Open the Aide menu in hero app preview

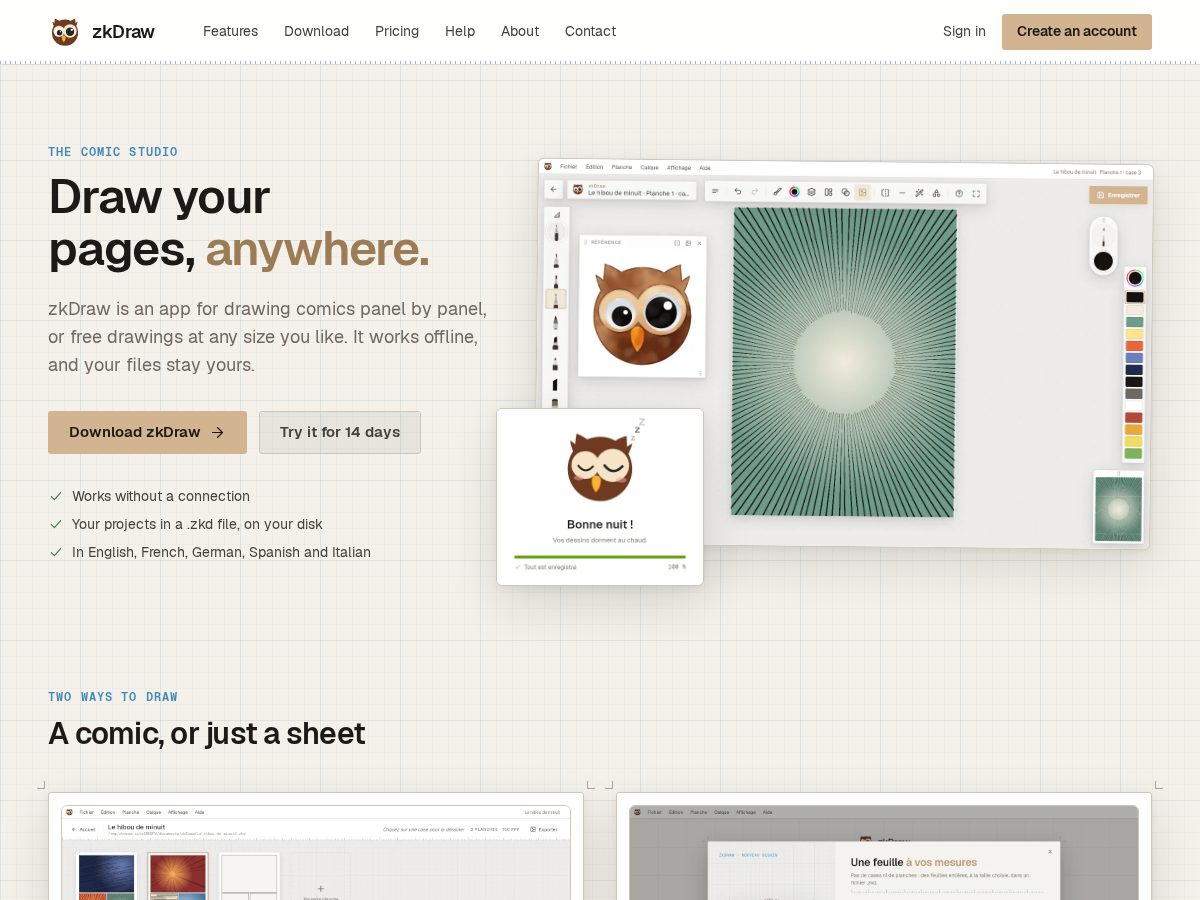pyautogui.click(x=705, y=168)
